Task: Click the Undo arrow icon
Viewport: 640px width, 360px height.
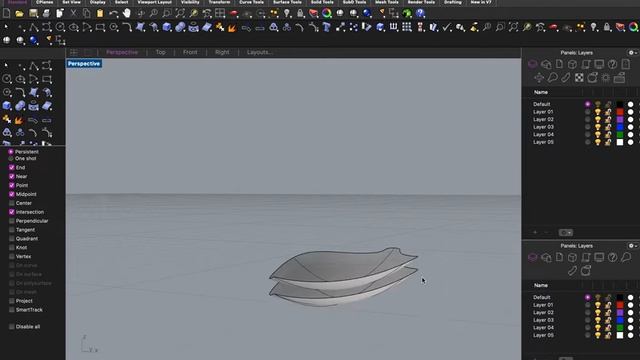Action: 113,13
